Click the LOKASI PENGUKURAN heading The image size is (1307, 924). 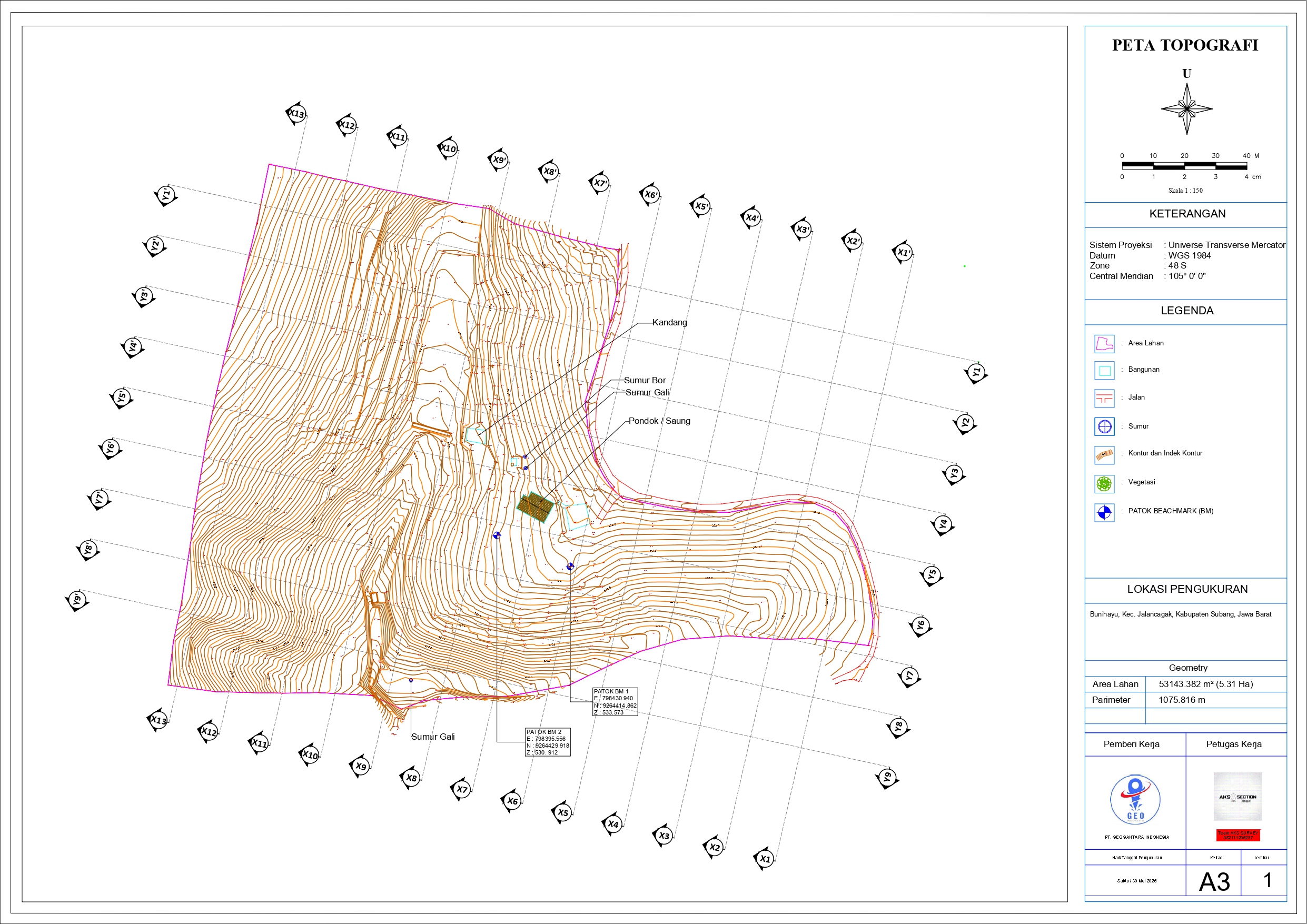(x=1187, y=589)
